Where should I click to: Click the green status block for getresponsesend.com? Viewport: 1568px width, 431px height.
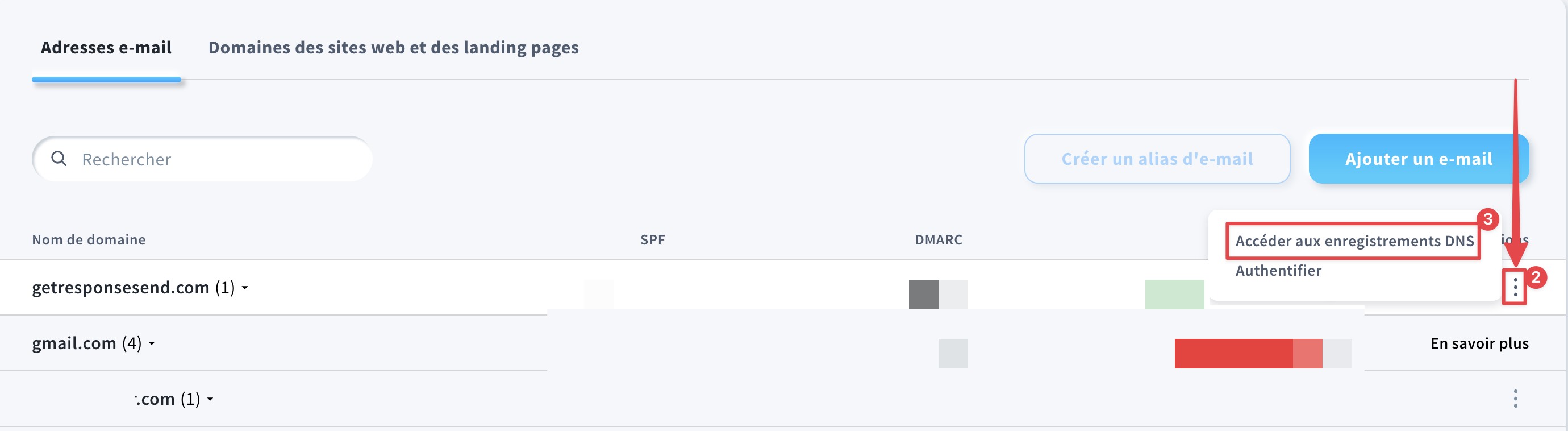[x=1174, y=295]
